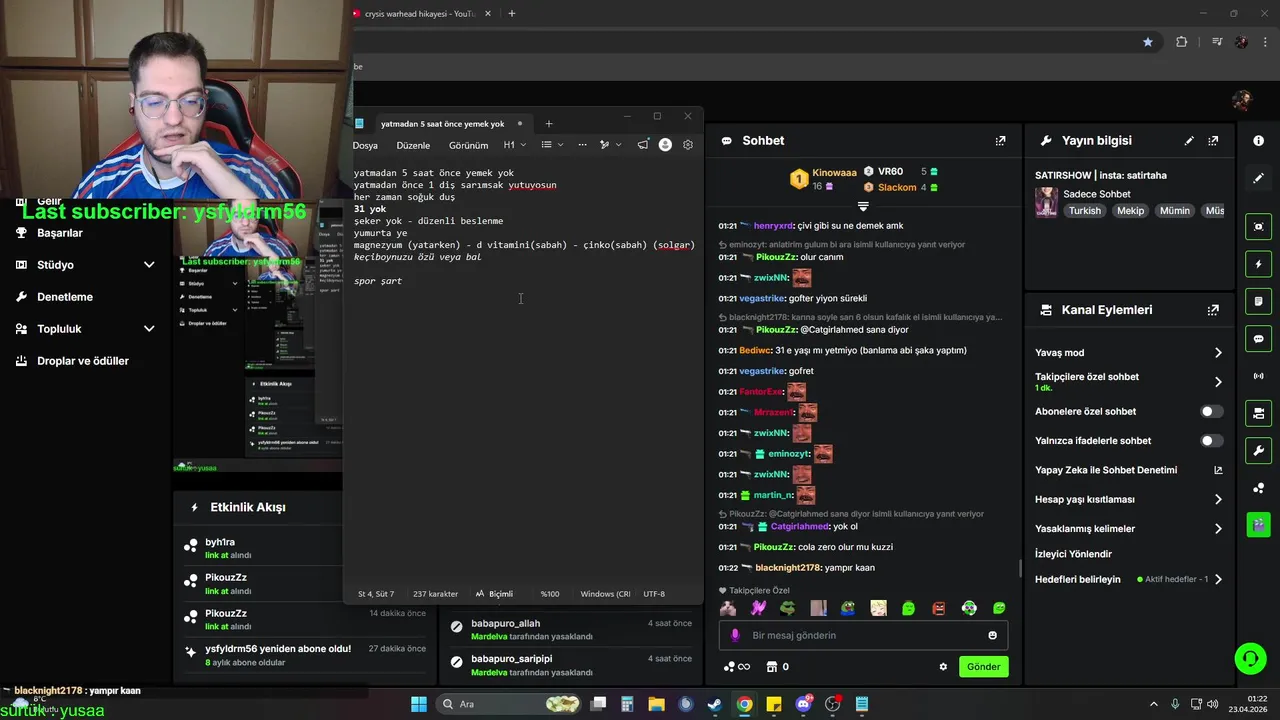Click the Biçimli status bar entry in Notepad

494,594
